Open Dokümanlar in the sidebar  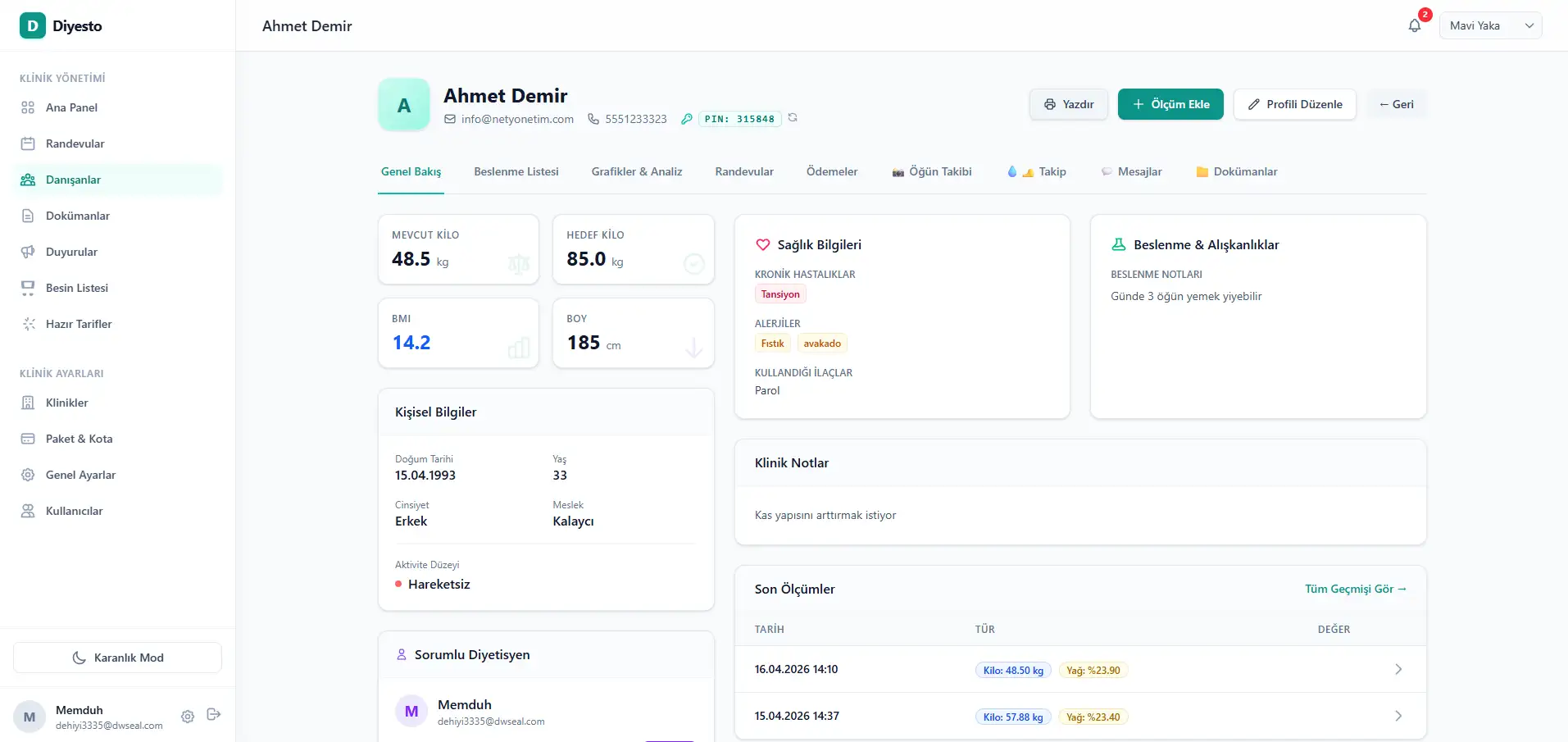click(117, 216)
